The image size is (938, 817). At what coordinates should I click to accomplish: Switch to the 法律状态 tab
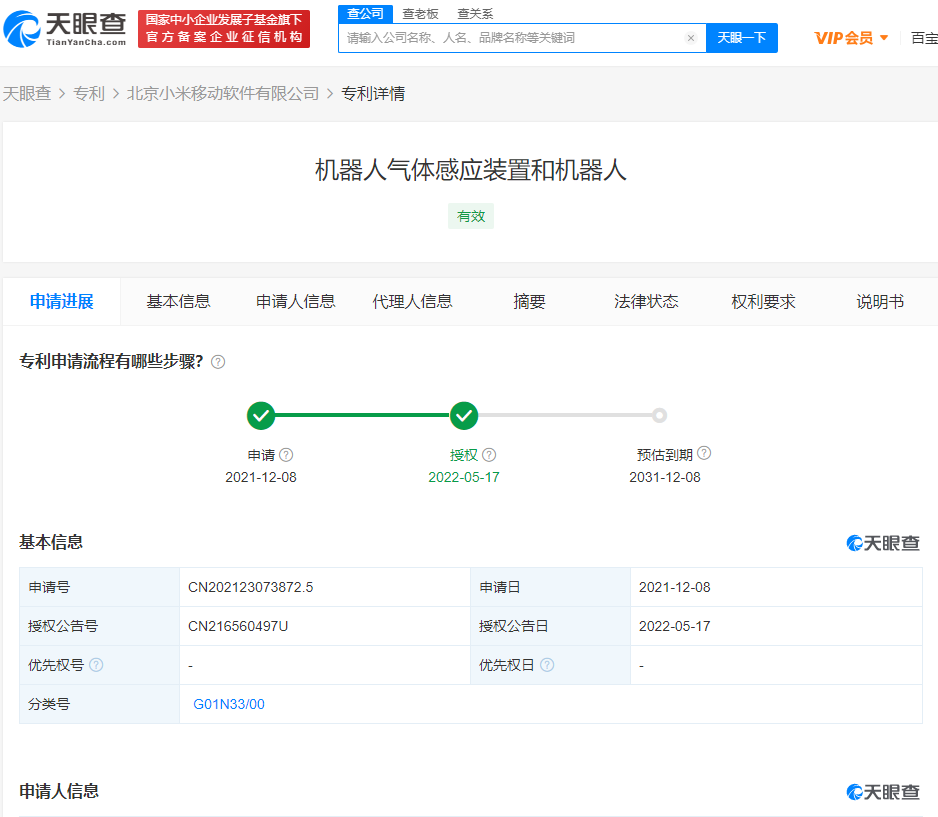646,301
